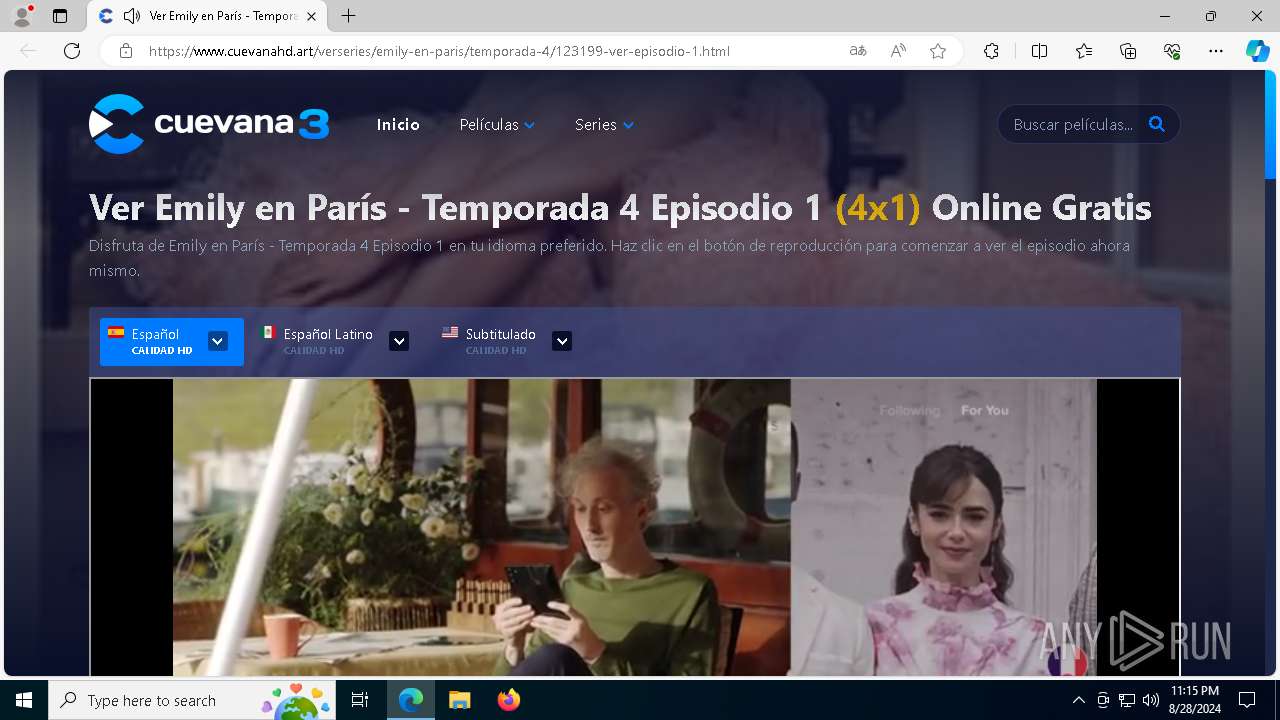Click the translate page icon
1280x720 pixels.
tap(857, 51)
